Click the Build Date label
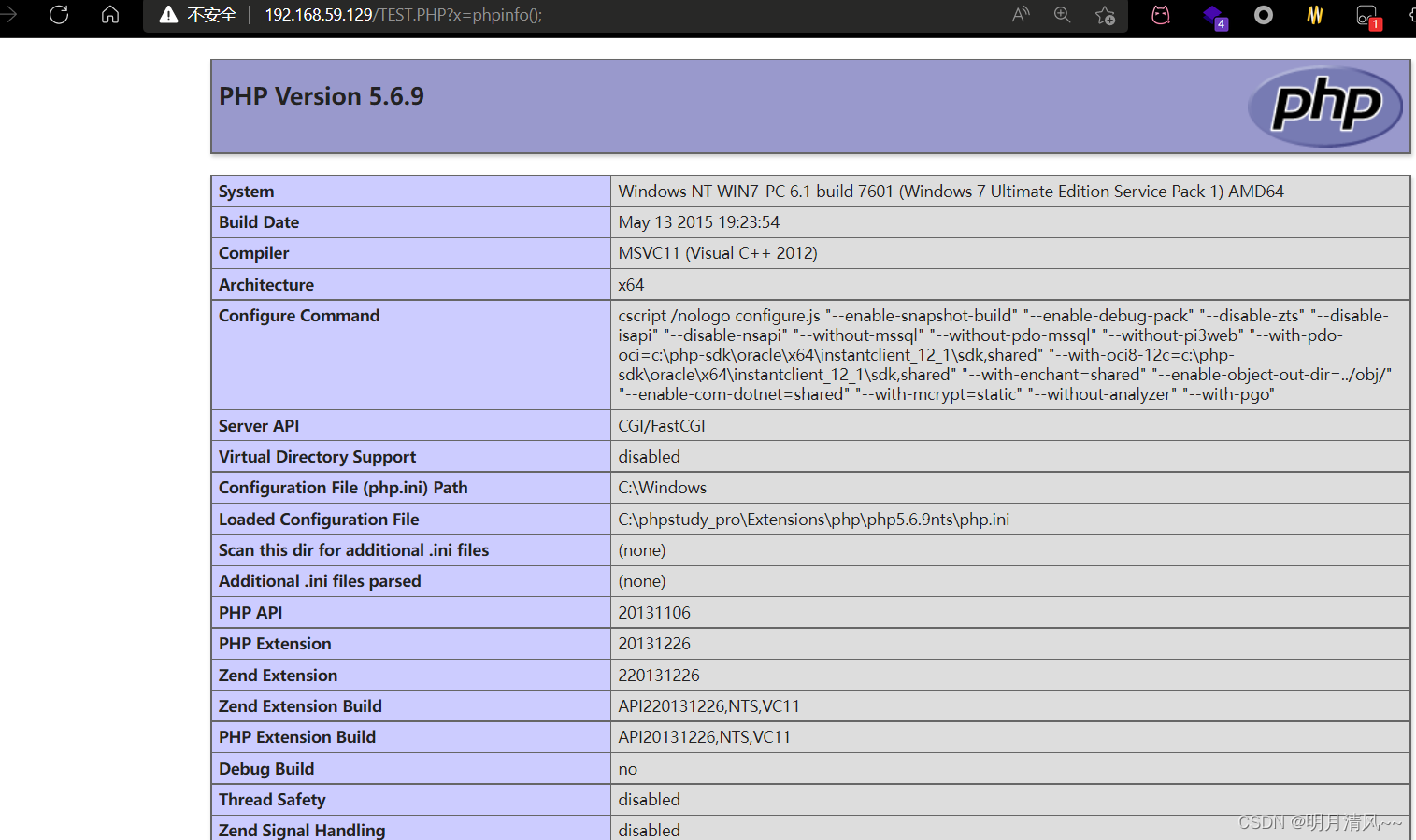Screen dimensions: 1416x840 (259, 222)
